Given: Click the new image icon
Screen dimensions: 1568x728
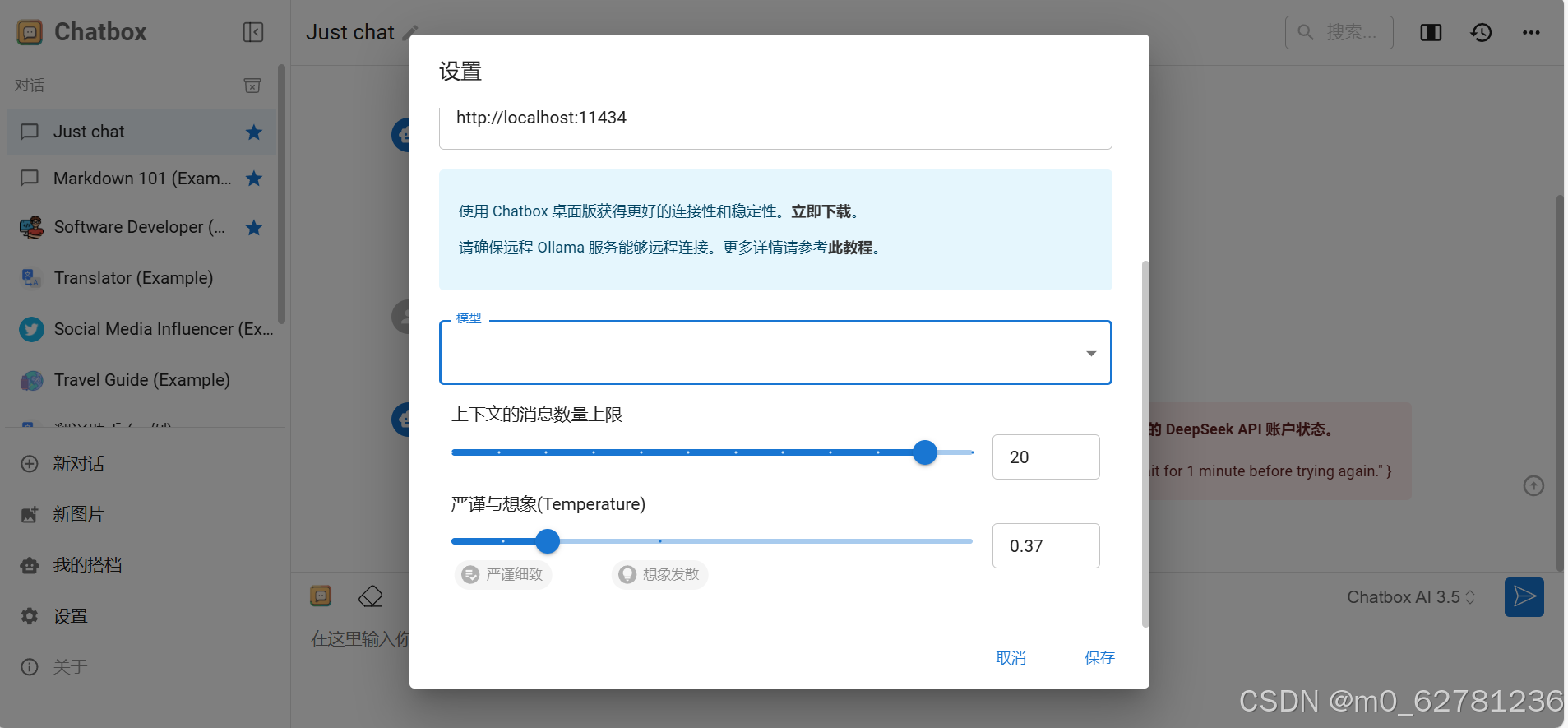Looking at the screenshot, I should coord(30,514).
